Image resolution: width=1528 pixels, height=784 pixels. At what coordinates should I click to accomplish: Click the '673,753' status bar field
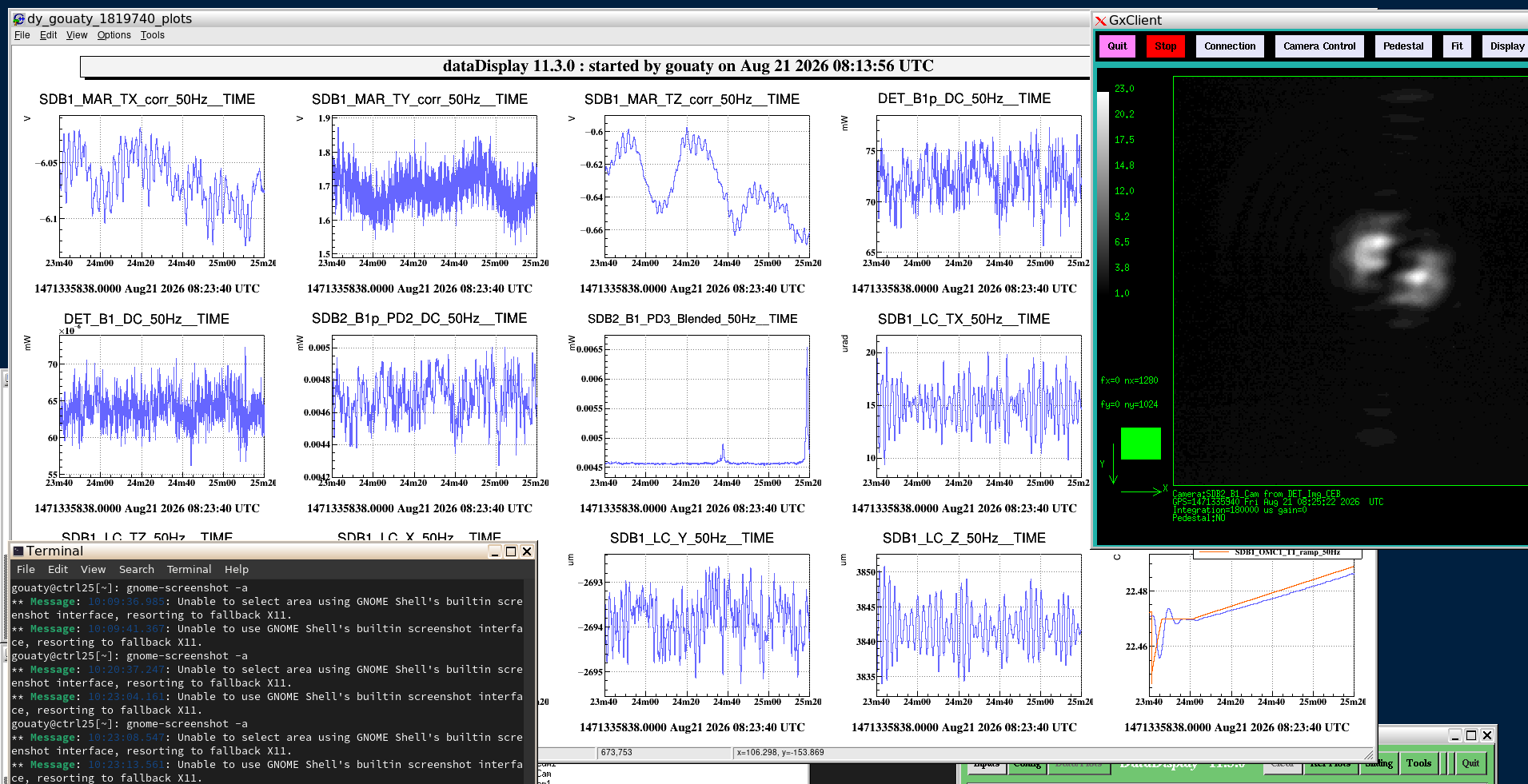tap(664, 753)
